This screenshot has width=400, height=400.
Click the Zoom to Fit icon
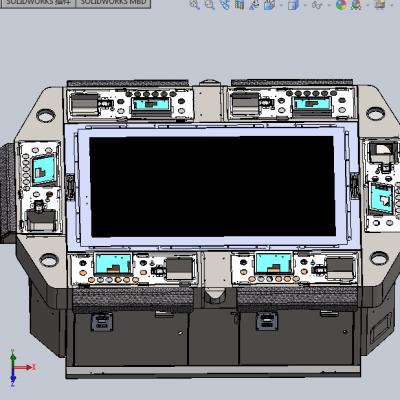pyautogui.click(x=194, y=5)
